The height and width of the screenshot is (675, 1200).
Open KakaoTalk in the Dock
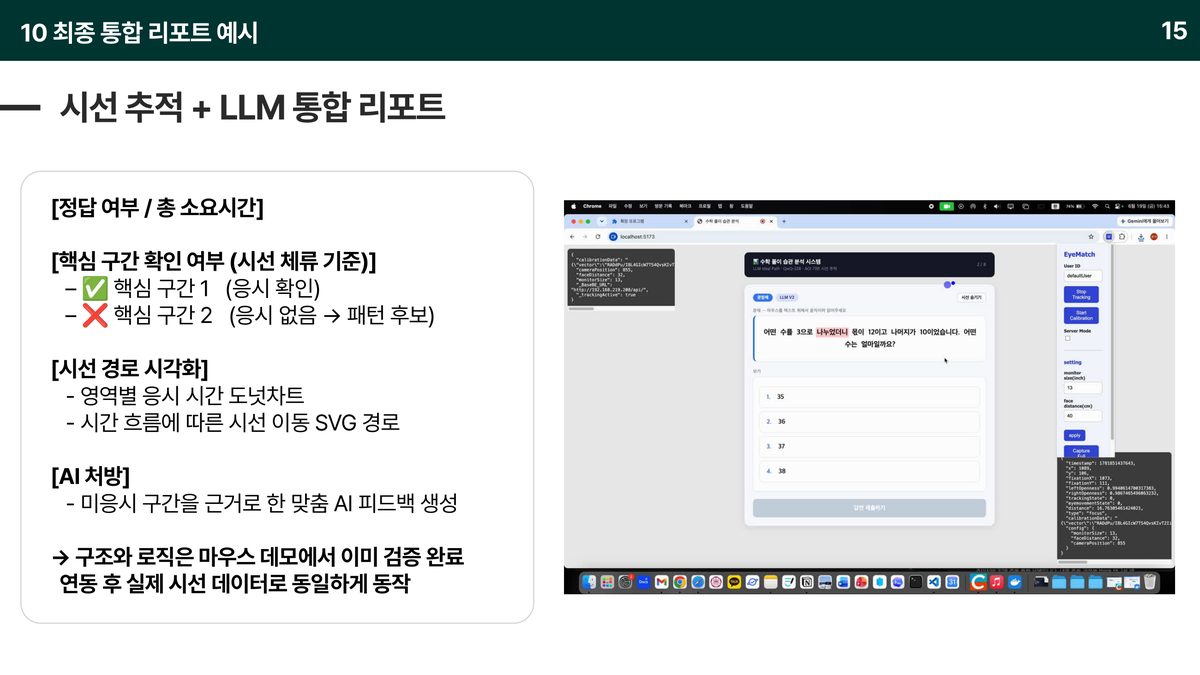click(x=734, y=582)
